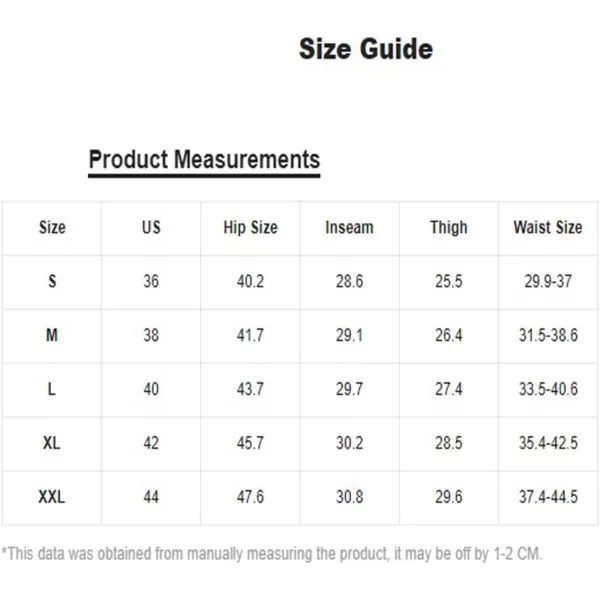The image size is (600, 600).
Task: Select the M size row label
Action: (x=52, y=336)
